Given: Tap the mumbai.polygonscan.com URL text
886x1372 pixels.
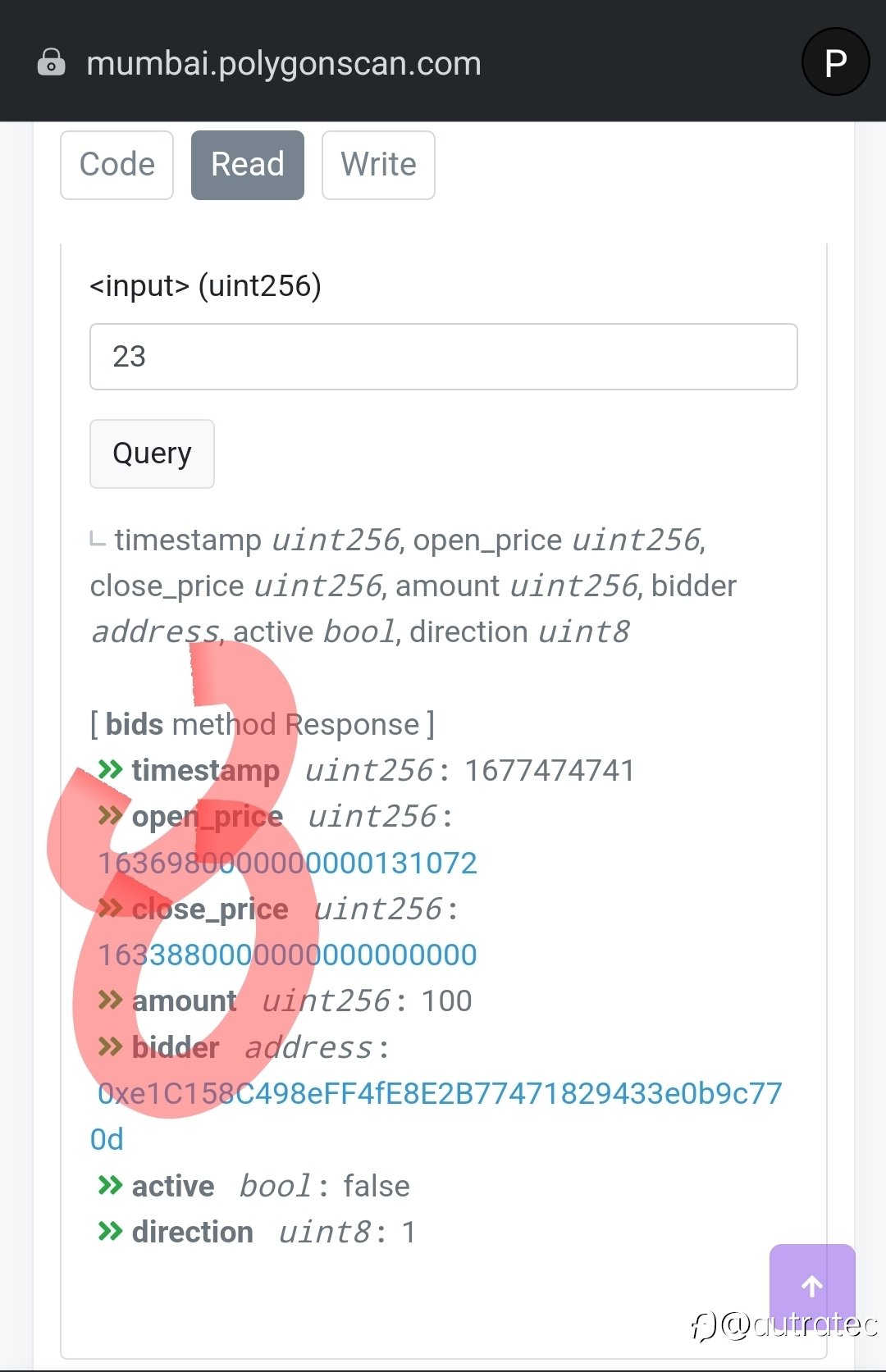Looking at the screenshot, I should pos(284,64).
